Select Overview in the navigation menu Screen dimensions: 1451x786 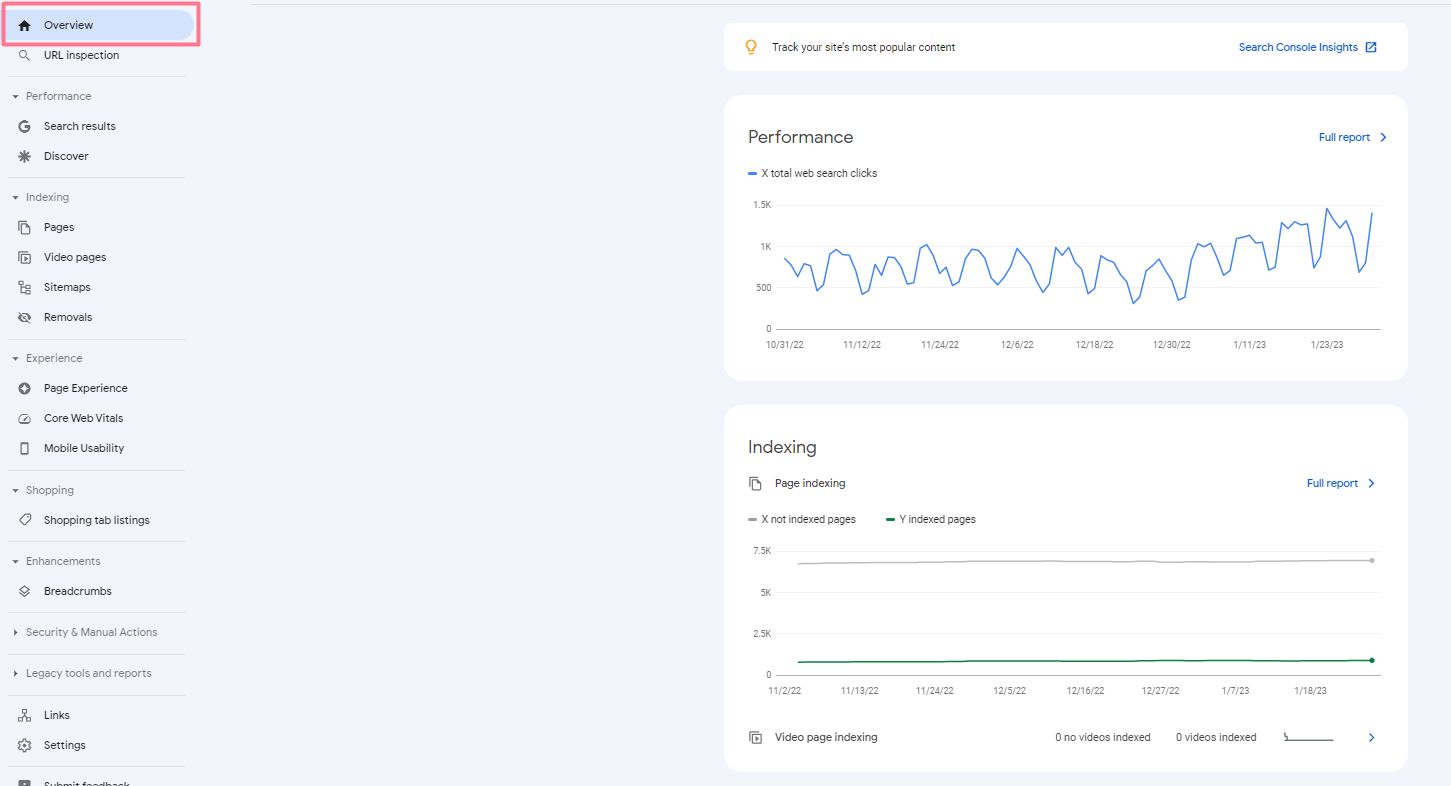pyautogui.click(x=68, y=25)
